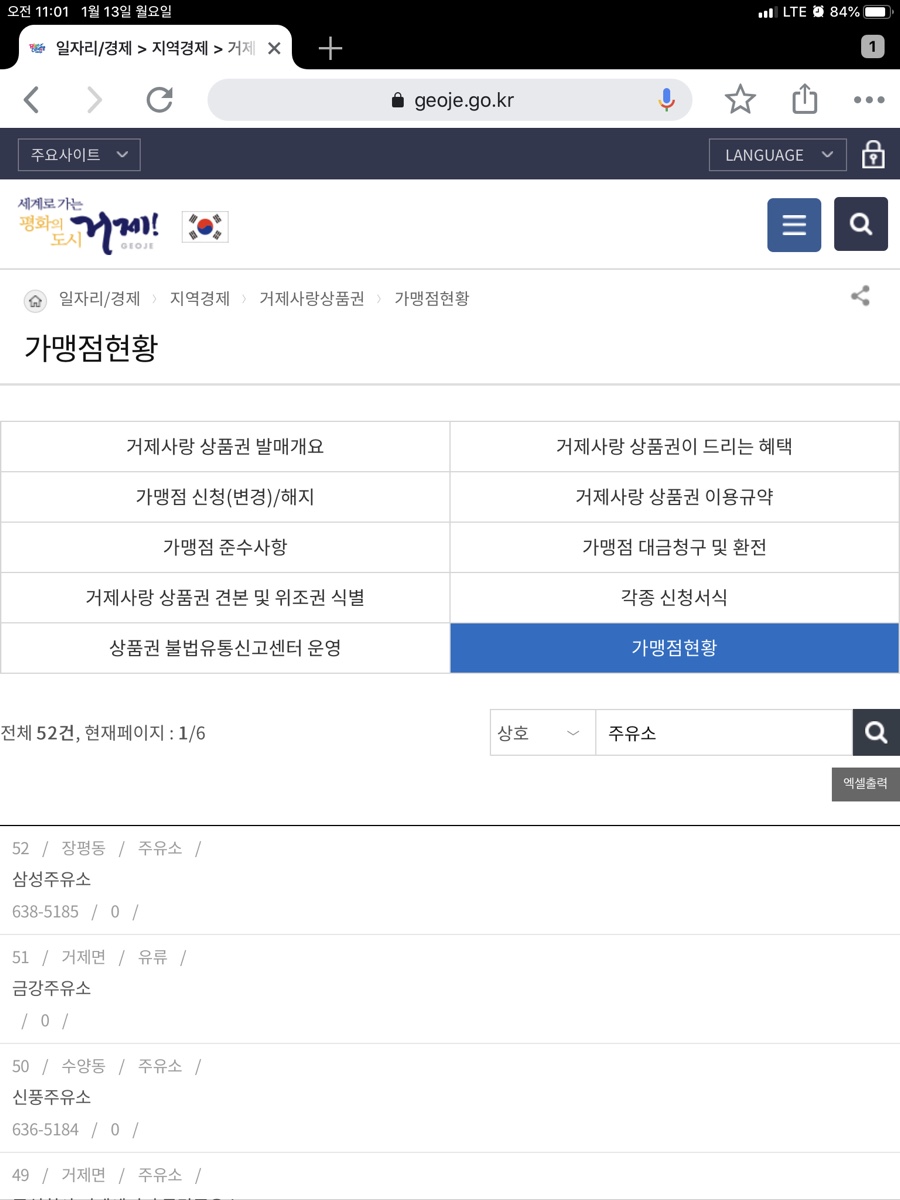The height and width of the screenshot is (1200, 900).
Task: Open 가맹점 준수사항 tab
Action: (x=225, y=547)
